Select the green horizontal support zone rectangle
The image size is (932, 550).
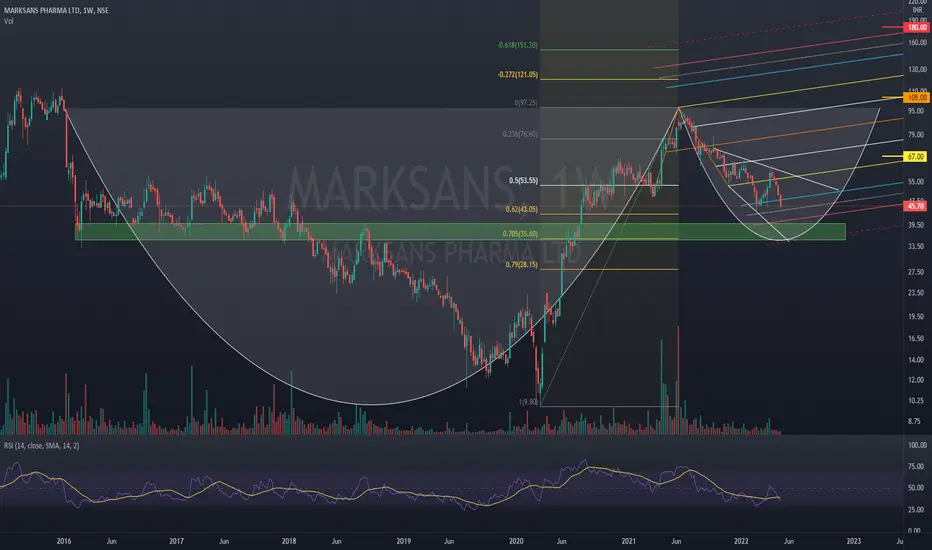(x=460, y=232)
